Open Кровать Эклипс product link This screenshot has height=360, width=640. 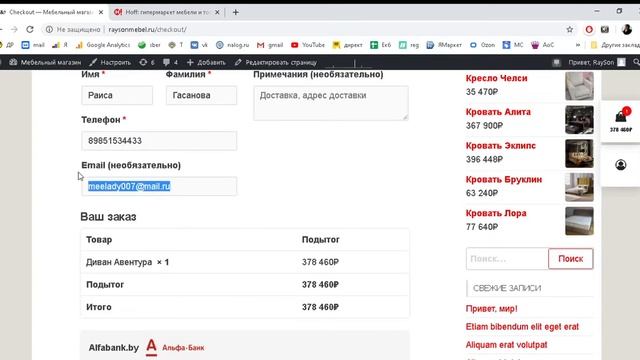(501, 146)
